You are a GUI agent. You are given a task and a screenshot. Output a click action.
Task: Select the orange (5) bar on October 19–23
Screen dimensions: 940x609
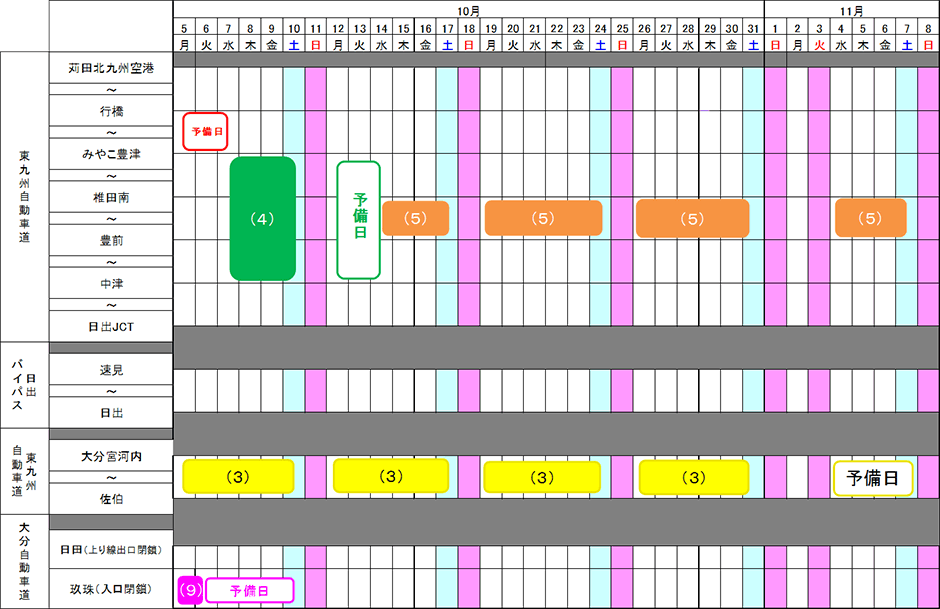tap(543, 218)
